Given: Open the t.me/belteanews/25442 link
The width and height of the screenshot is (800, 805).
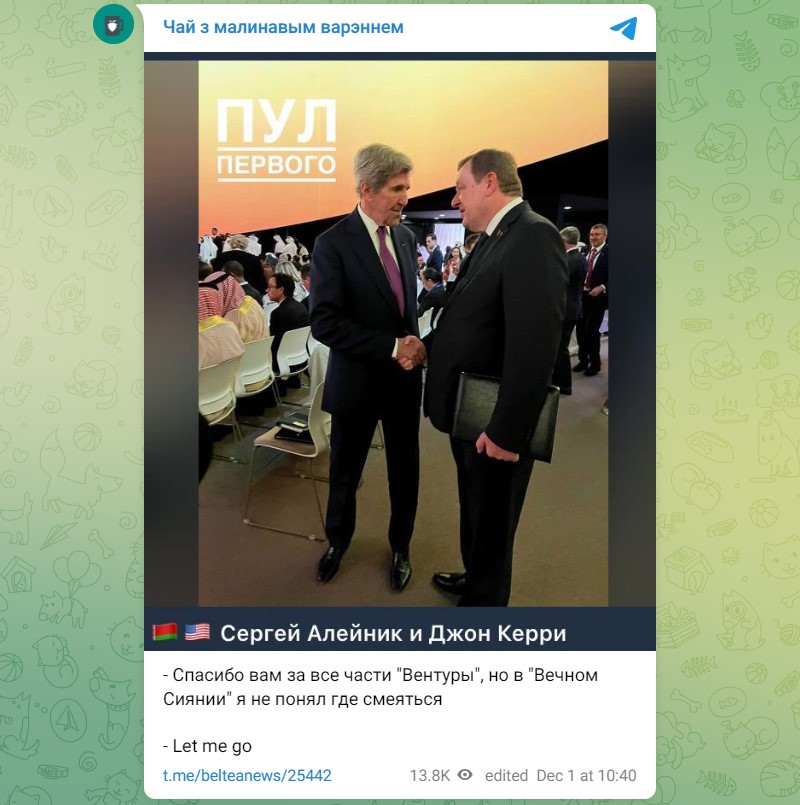Looking at the screenshot, I should 247,775.
